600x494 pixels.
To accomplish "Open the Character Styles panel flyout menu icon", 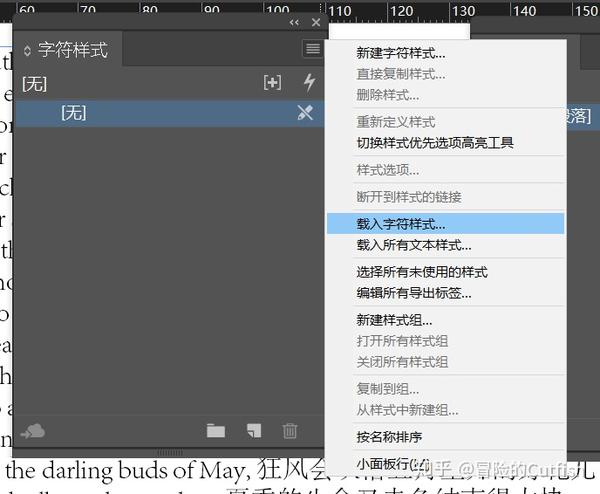I will 313,49.
